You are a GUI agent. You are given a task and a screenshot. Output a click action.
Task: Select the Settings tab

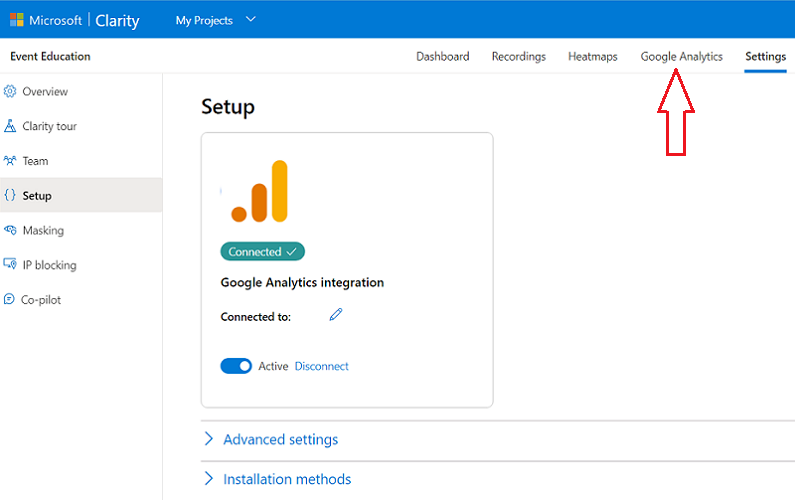pyautogui.click(x=765, y=56)
